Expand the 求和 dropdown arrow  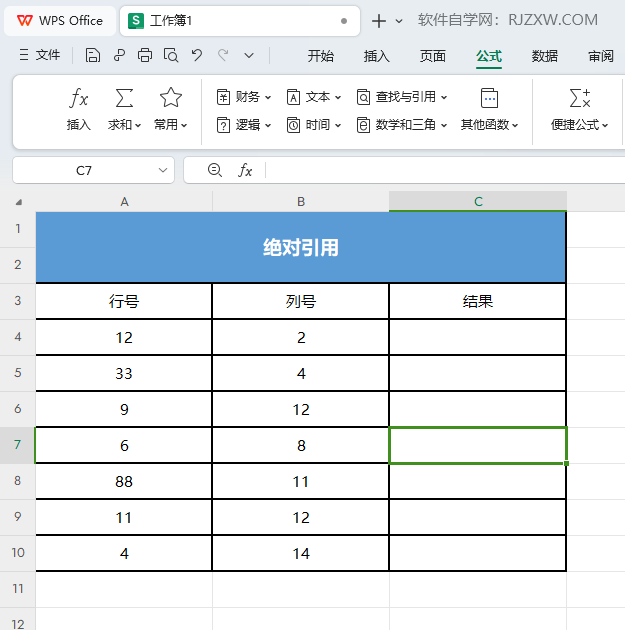pos(138,126)
